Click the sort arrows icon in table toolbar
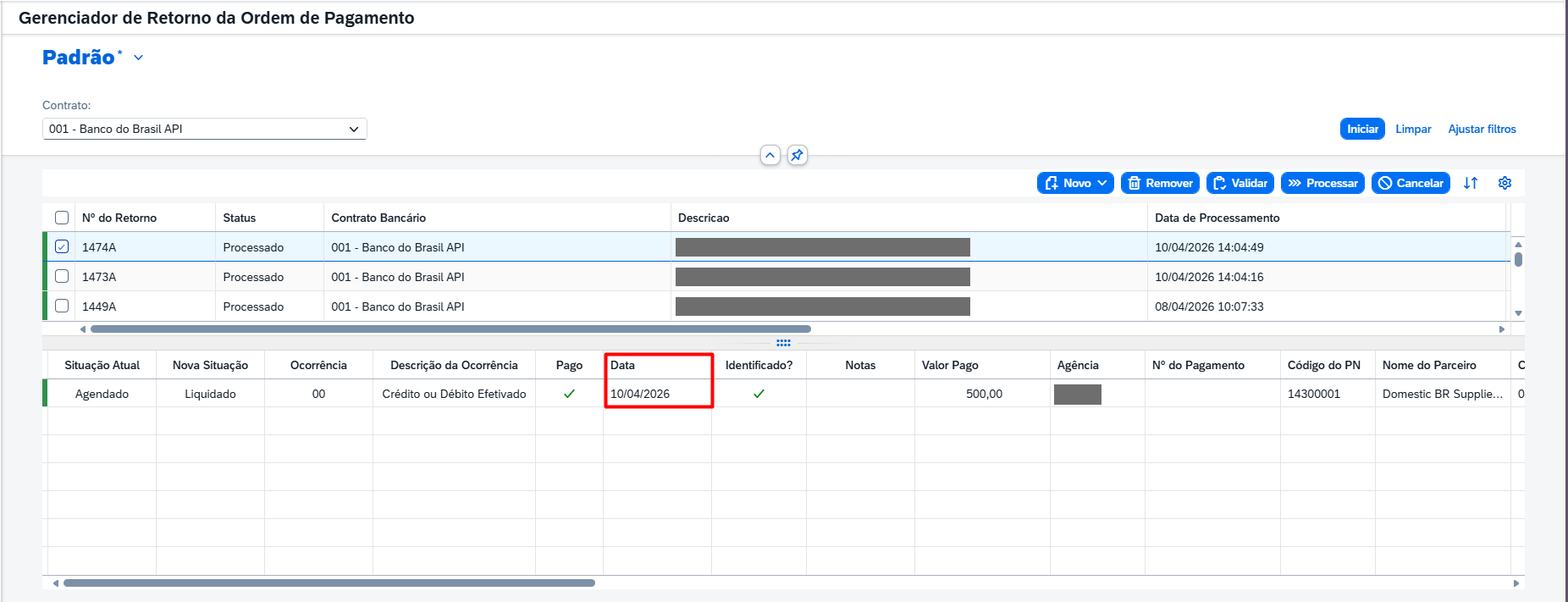Image resolution: width=1568 pixels, height=602 pixels. (1471, 183)
